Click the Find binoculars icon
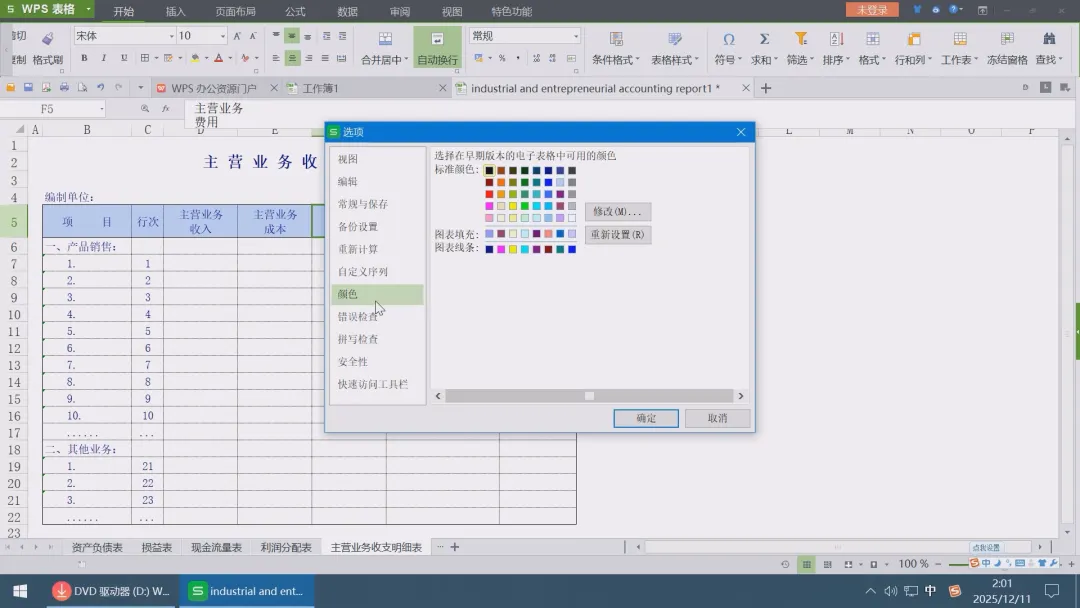 pyautogui.click(x=1049, y=39)
